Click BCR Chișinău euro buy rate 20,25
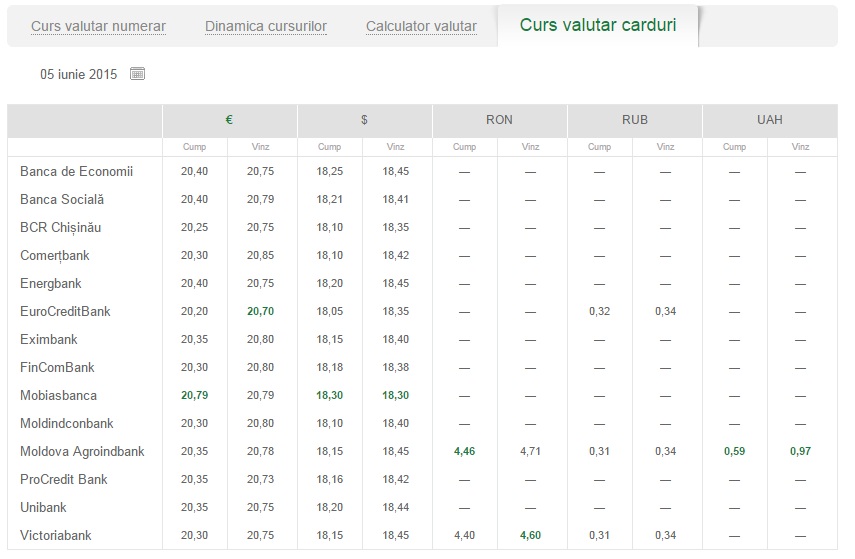This screenshot has width=855, height=559. (195, 227)
